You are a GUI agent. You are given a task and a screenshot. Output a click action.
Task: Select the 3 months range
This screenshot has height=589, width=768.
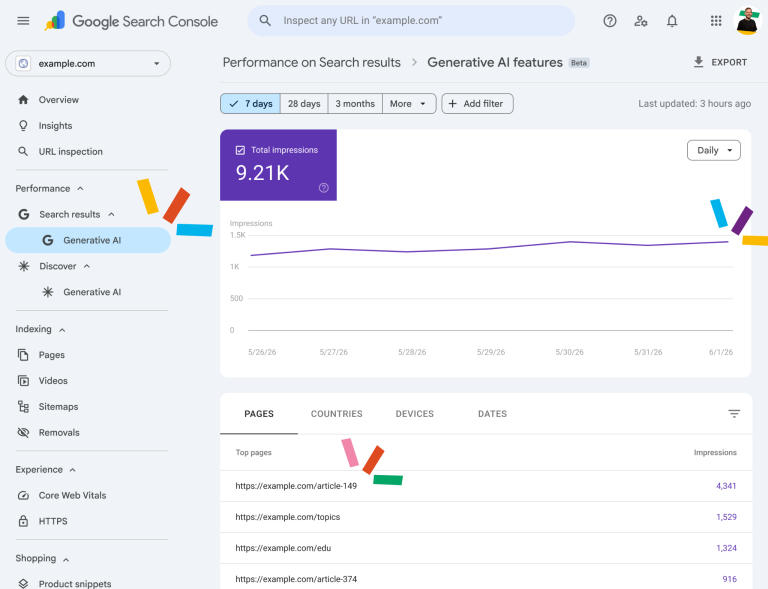pos(355,103)
